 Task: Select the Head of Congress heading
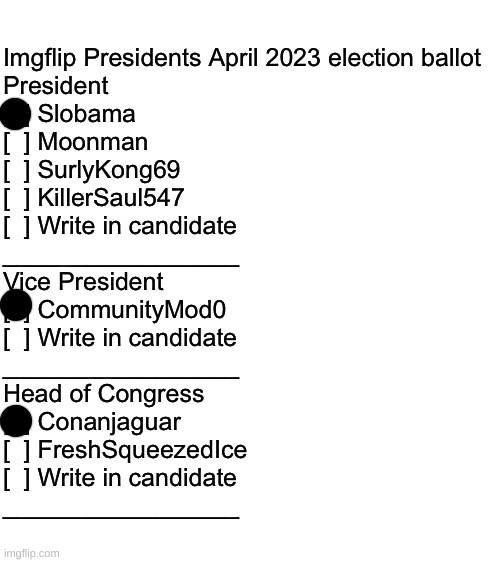(104, 395)
